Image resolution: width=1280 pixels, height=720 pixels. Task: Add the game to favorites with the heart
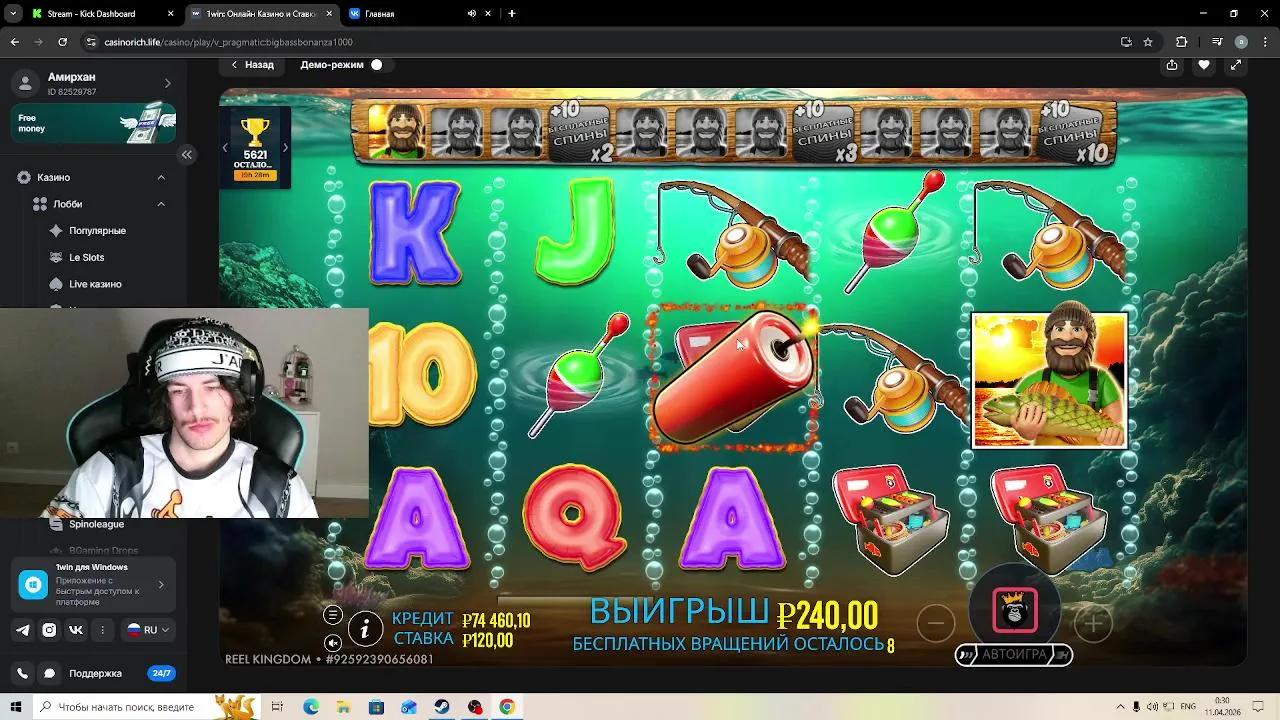(x=1204, y=65)
